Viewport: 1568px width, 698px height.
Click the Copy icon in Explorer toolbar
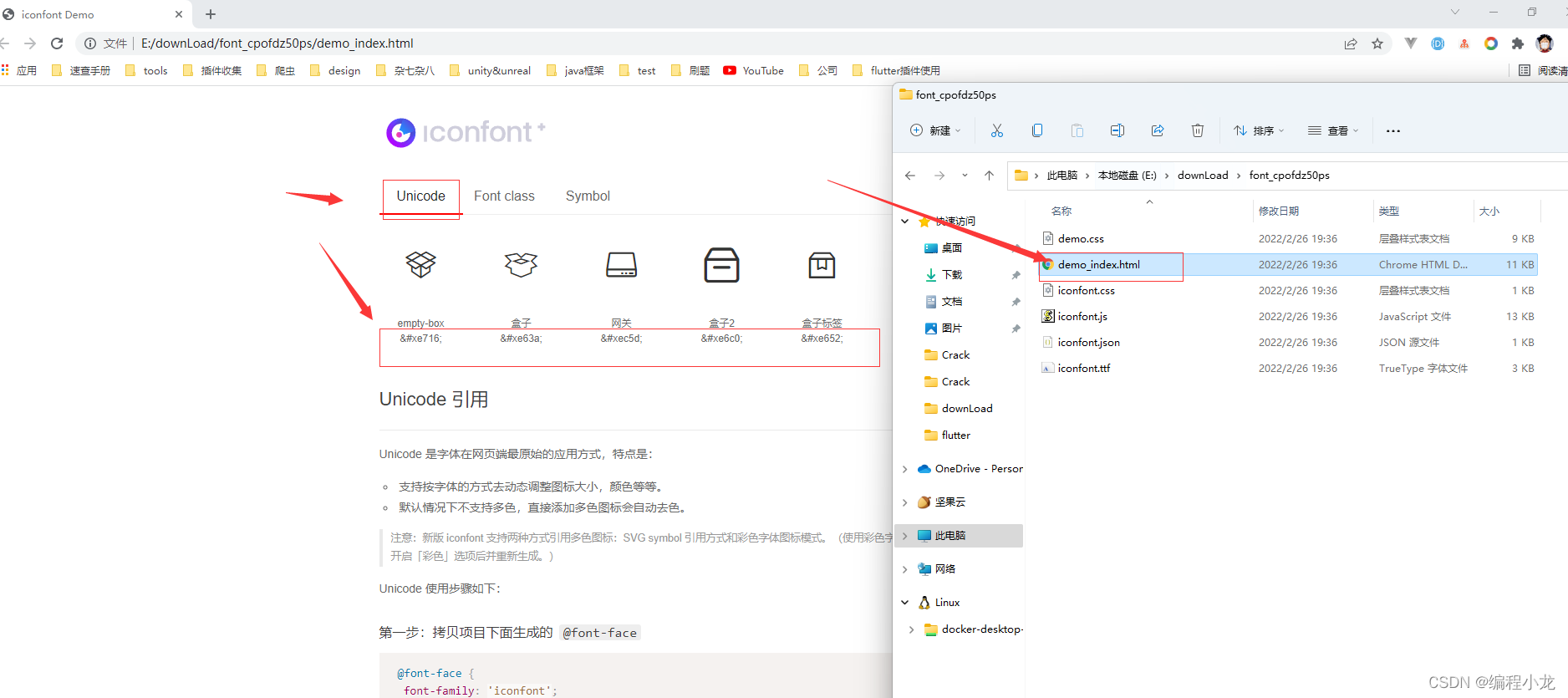click(1037, 130)
